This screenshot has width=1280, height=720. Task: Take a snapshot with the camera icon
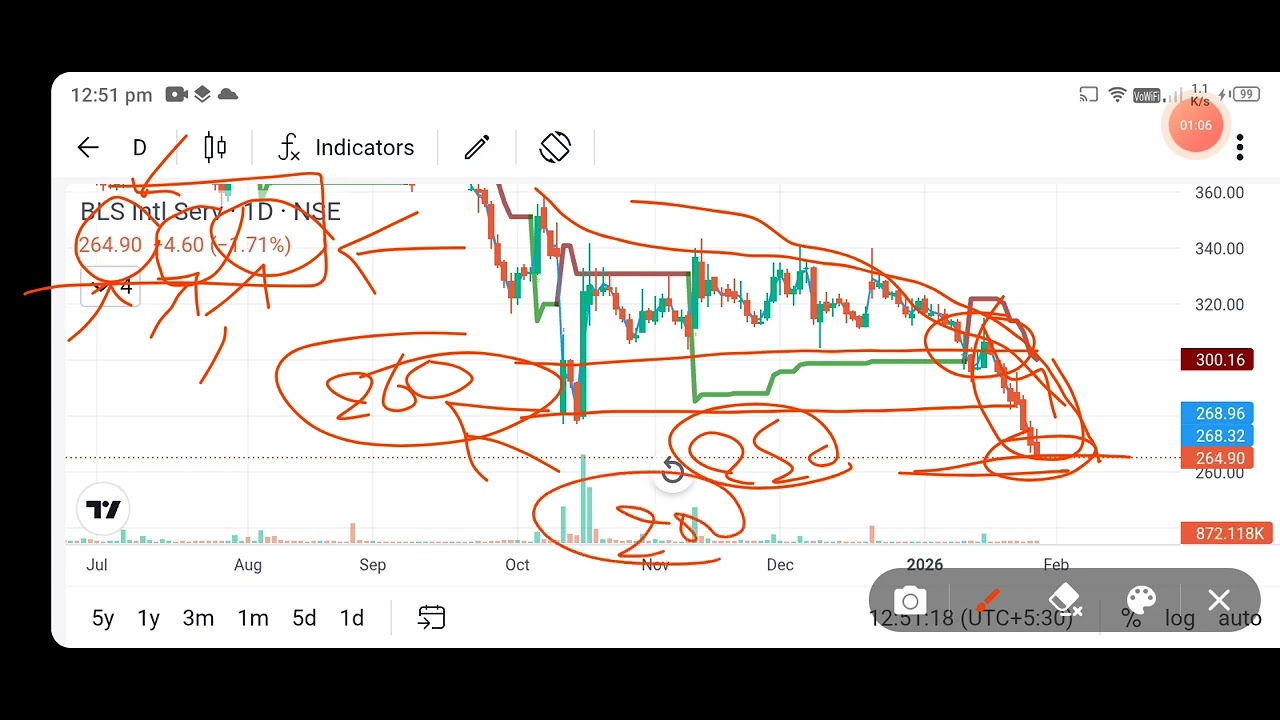[x=910, y=601]
